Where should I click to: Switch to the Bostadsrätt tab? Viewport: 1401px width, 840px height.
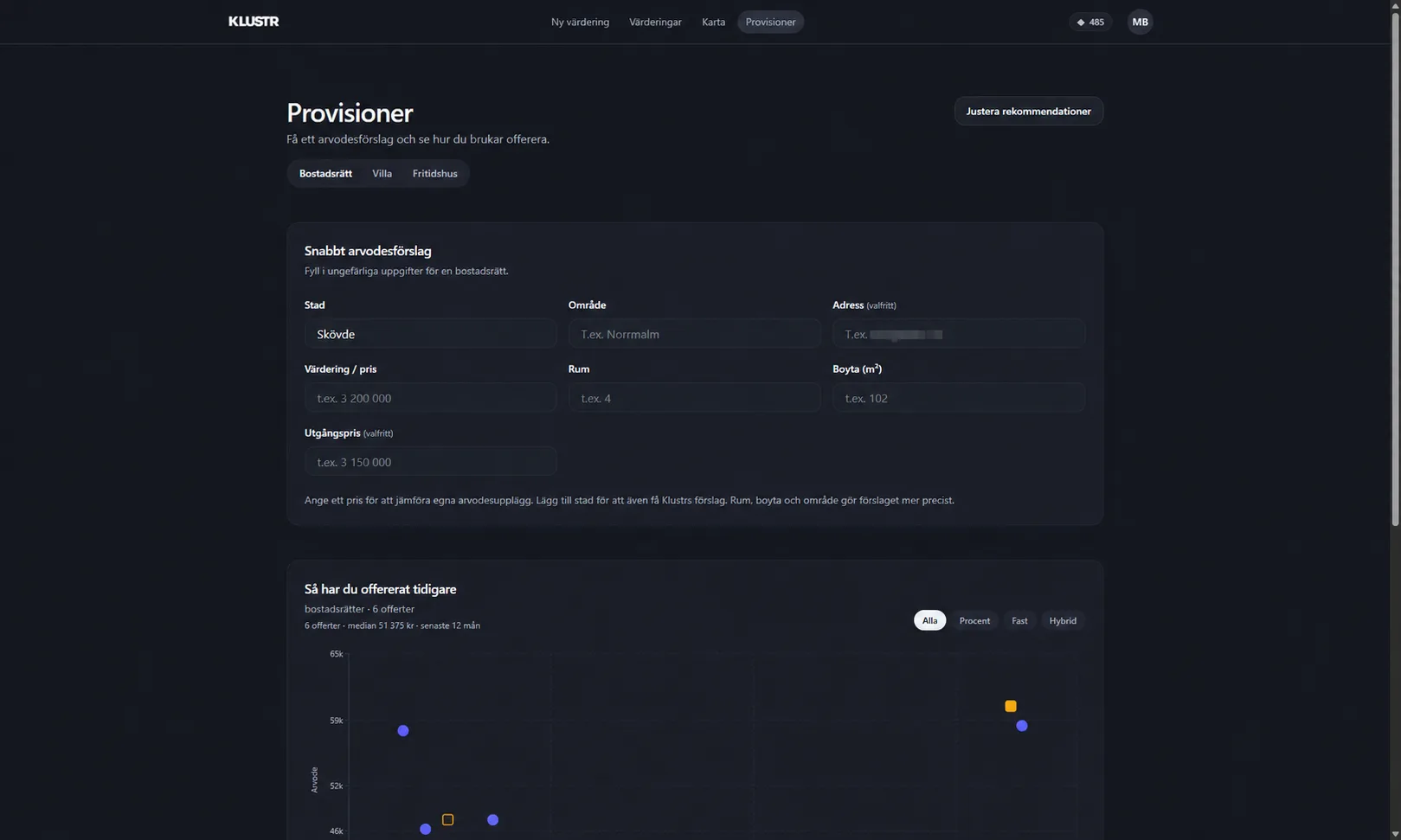click(x=325, y=174)
